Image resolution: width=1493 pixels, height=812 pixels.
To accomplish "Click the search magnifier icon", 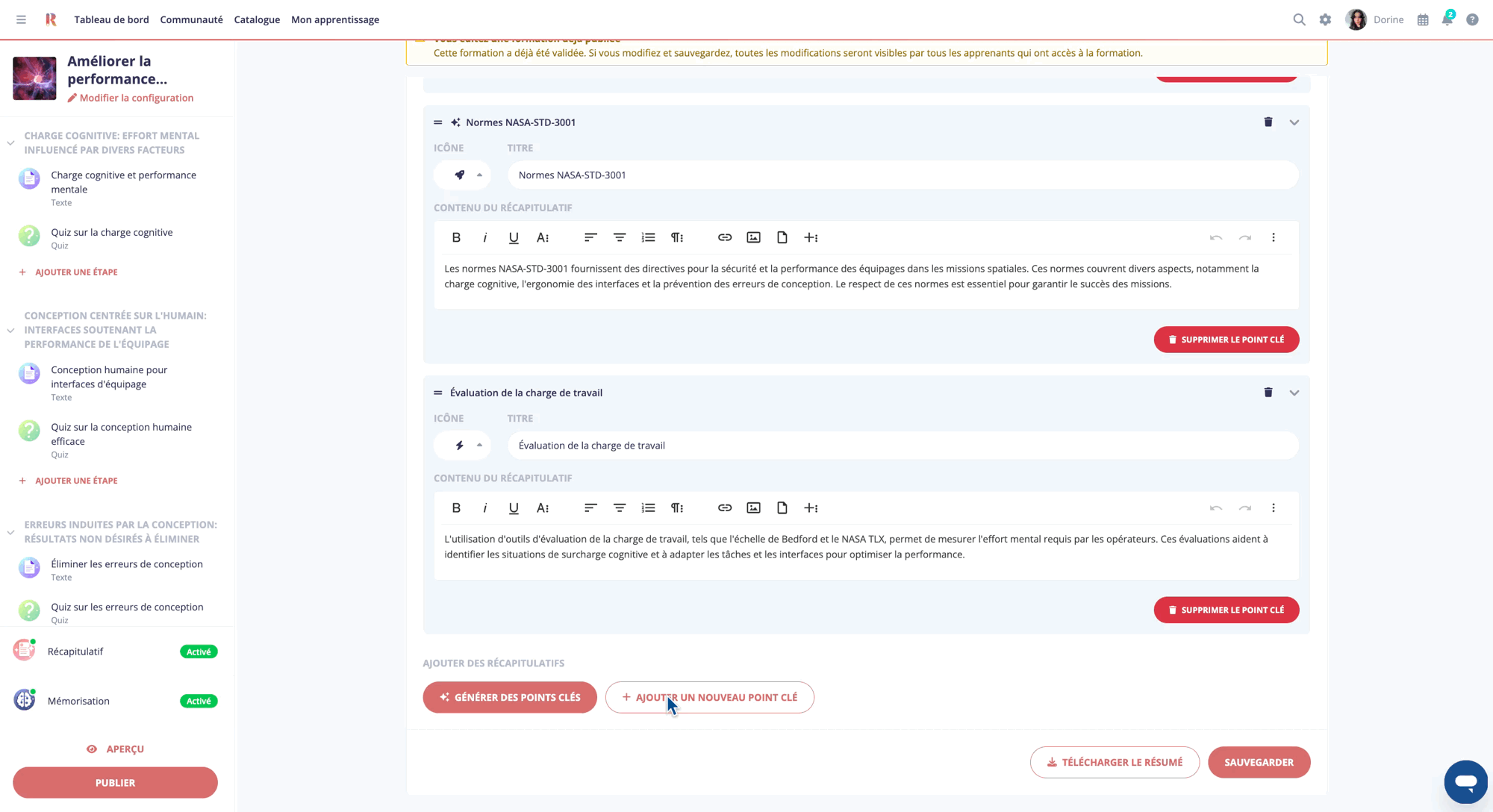I will click(x=1299, y=20).
